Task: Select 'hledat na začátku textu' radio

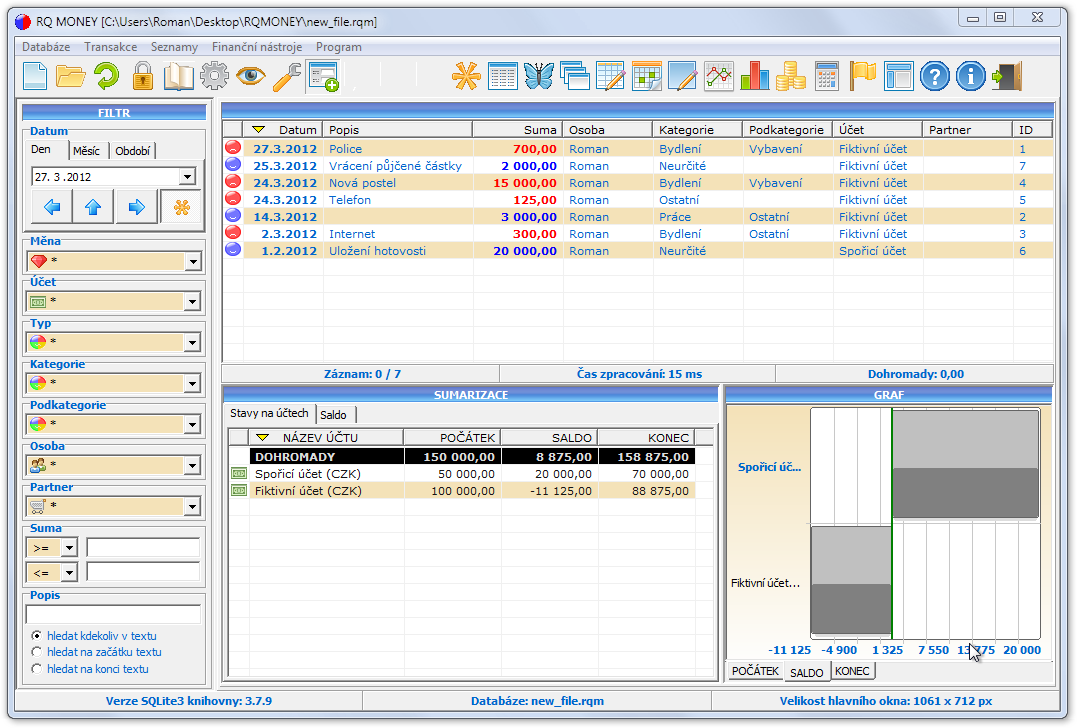Action: tap(37, 652)
